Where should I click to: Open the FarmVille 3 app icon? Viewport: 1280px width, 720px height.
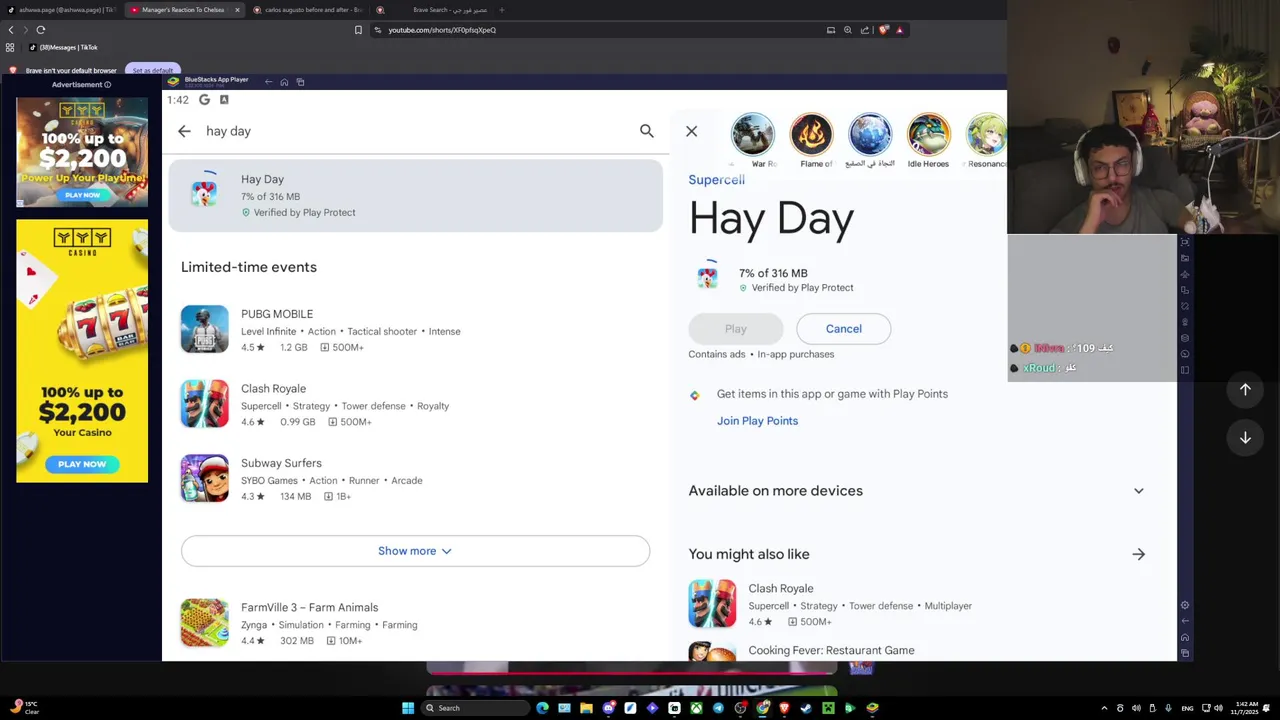(x=204, y=622)
